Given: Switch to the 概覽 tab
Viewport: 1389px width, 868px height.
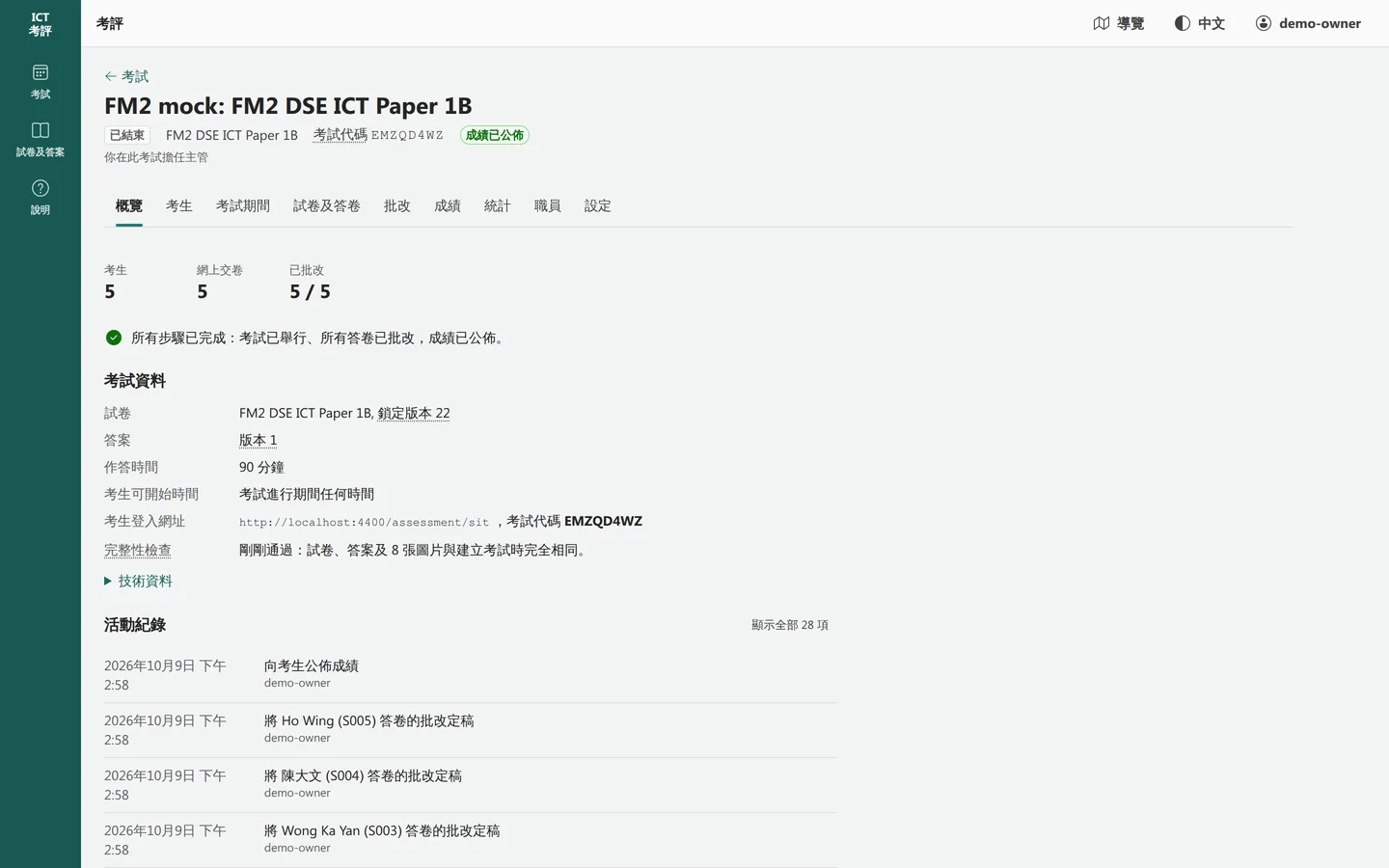Looking at the screenshot, I should tap(129, 205).
